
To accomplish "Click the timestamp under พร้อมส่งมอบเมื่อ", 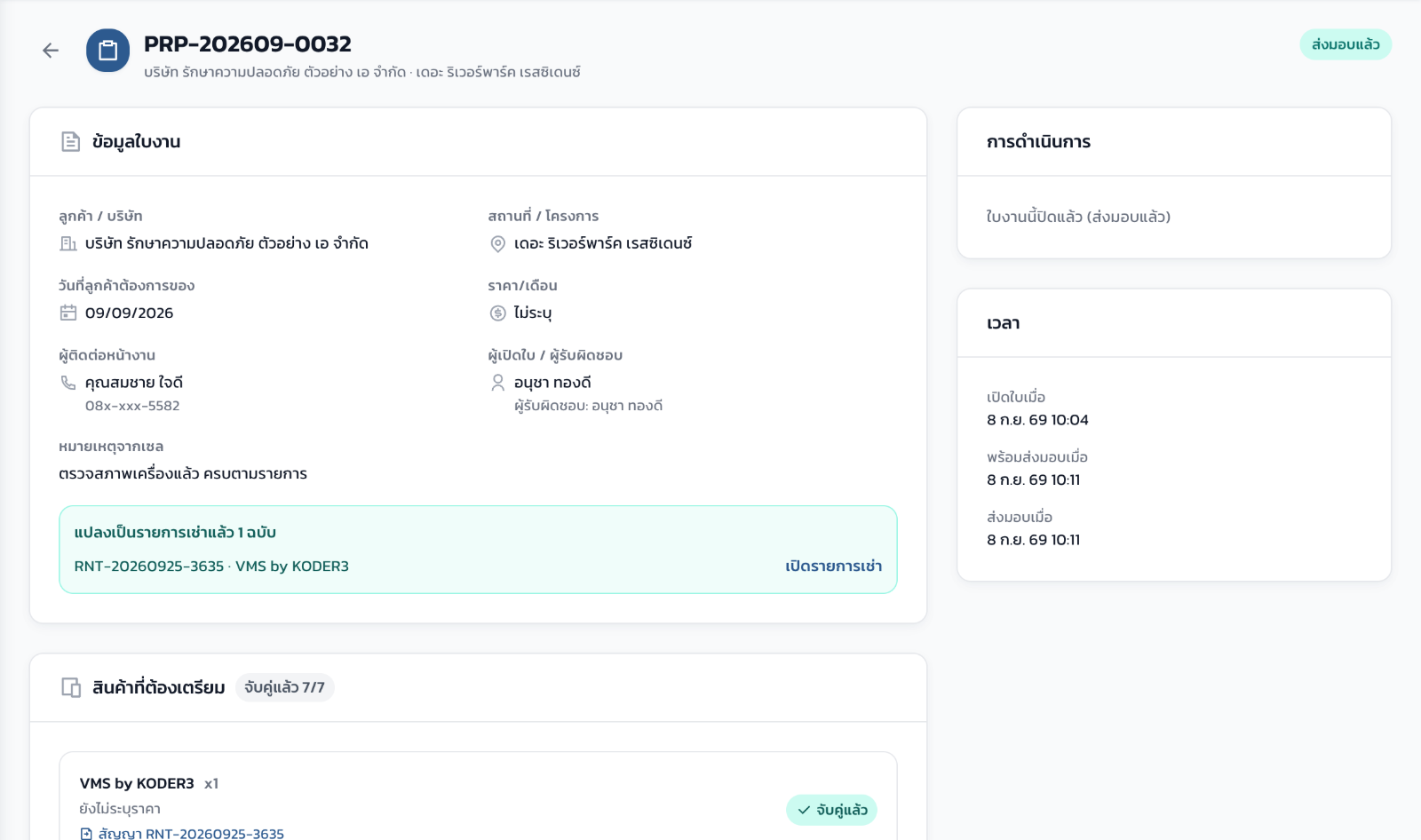I will click(1034, 480).
